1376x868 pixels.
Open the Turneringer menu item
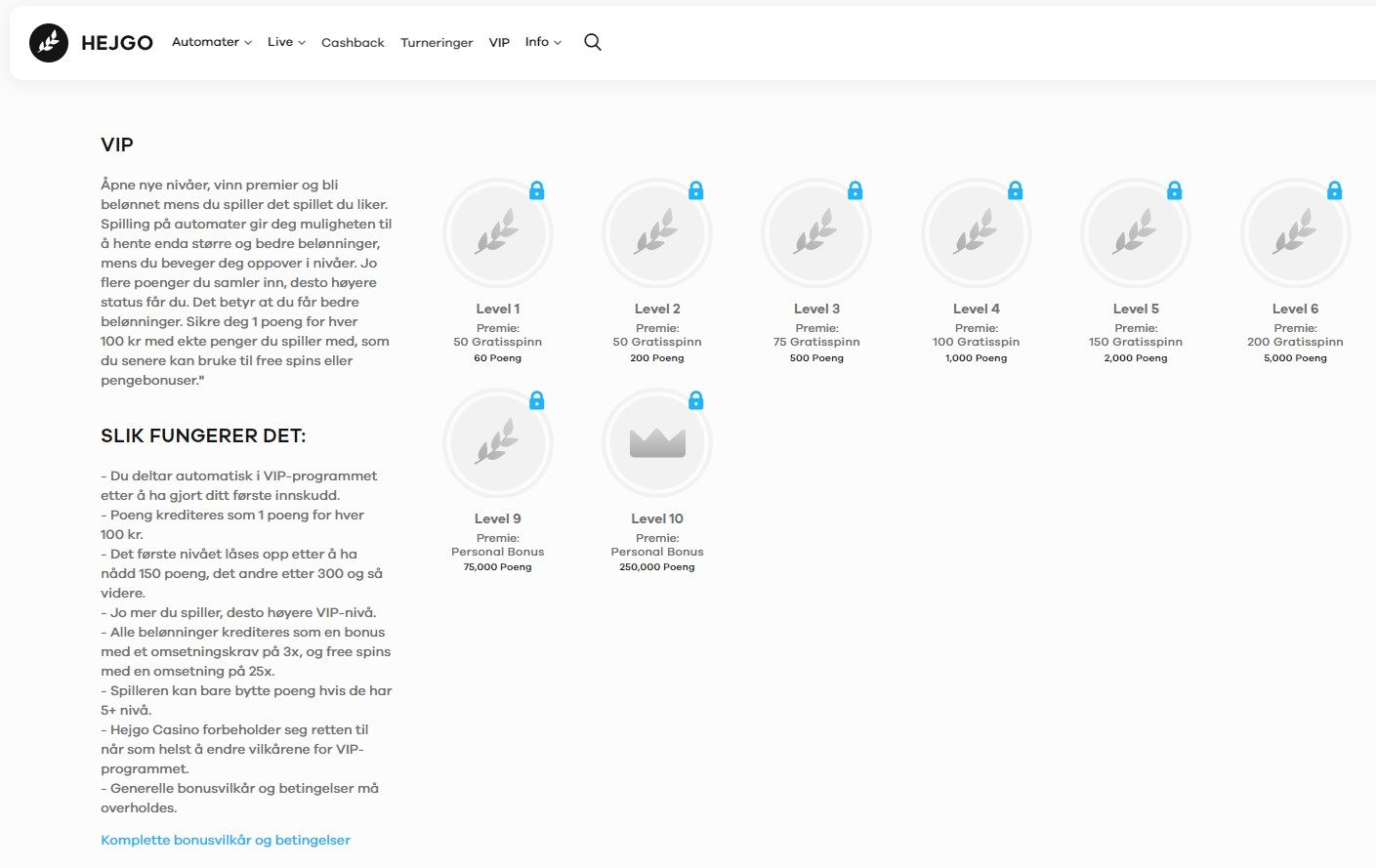(x=437, y=43)
